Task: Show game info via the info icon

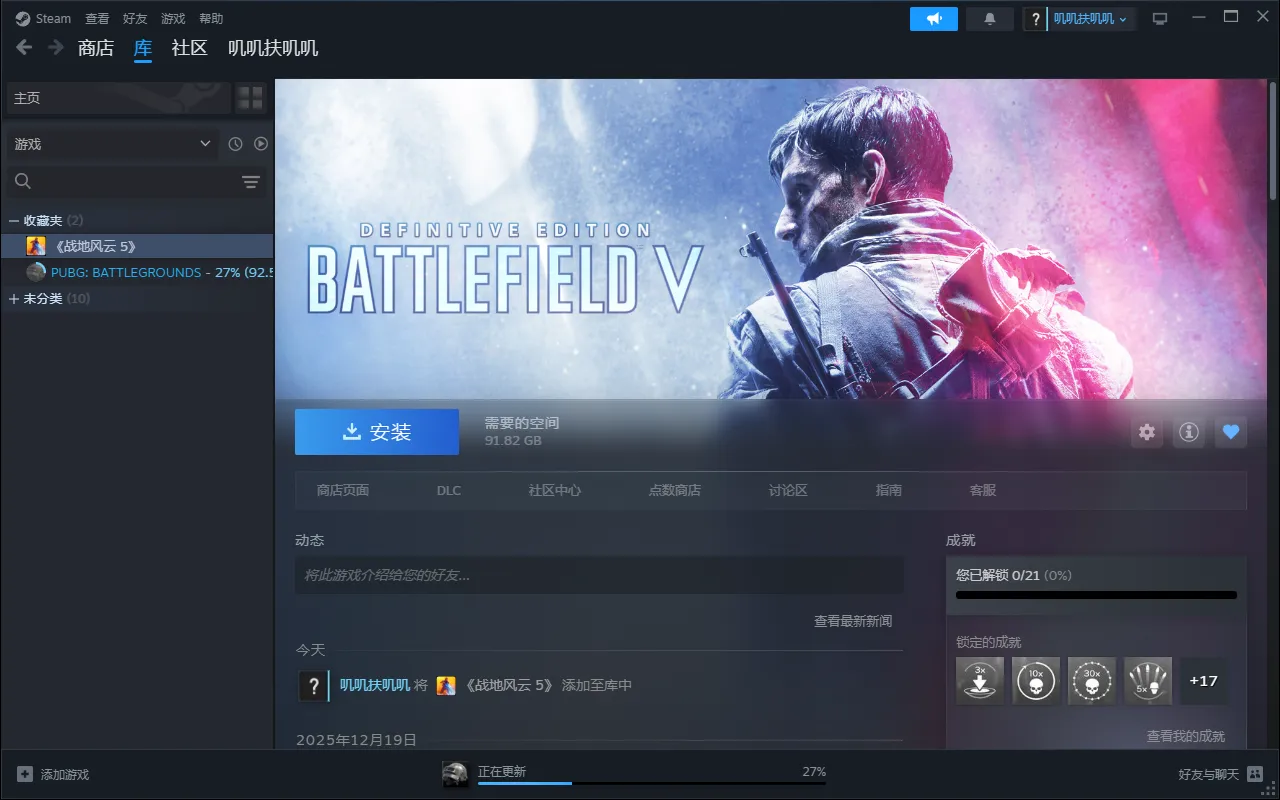Action: tap(1188, 432)
